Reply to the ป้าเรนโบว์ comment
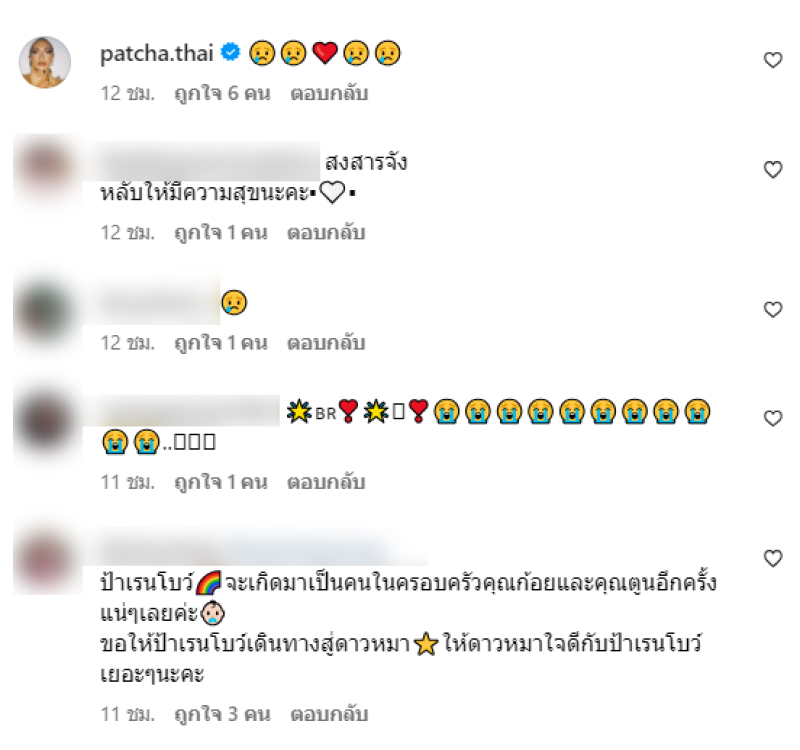Viewport: 800px width, 750px height. click(329, 714)
